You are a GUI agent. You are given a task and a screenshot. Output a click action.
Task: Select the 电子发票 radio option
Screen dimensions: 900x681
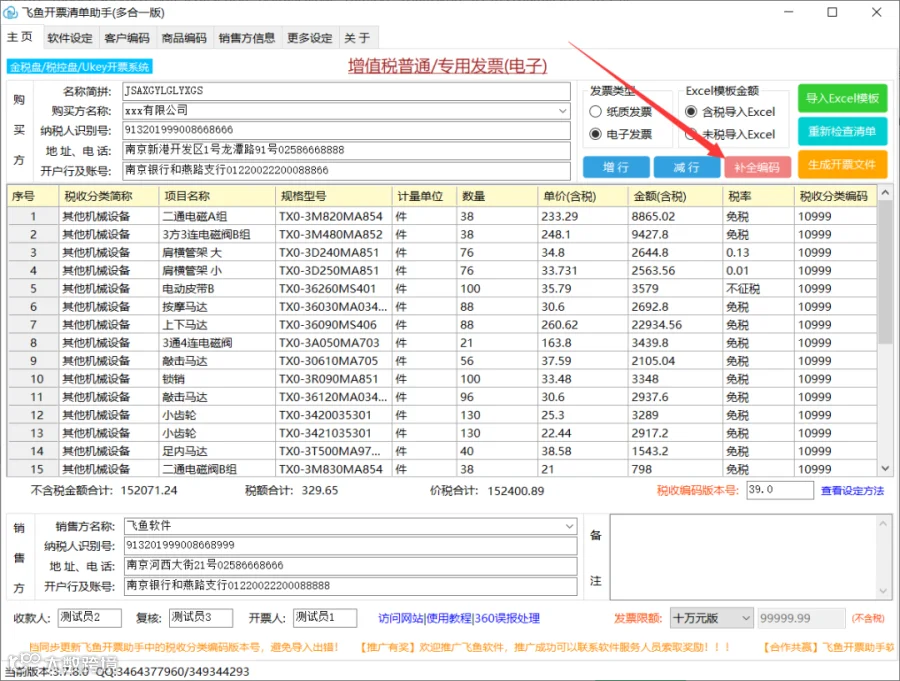point(596,134)
